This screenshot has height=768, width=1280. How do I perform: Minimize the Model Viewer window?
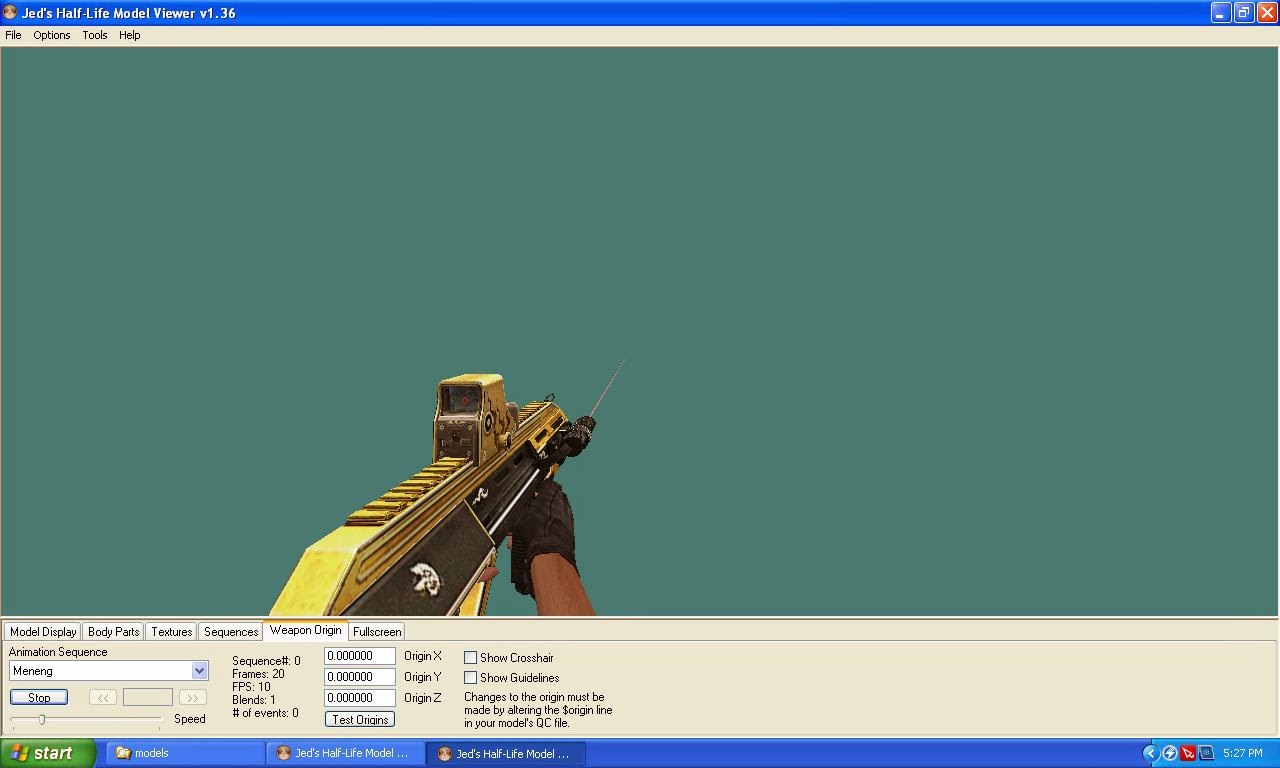1221,13
